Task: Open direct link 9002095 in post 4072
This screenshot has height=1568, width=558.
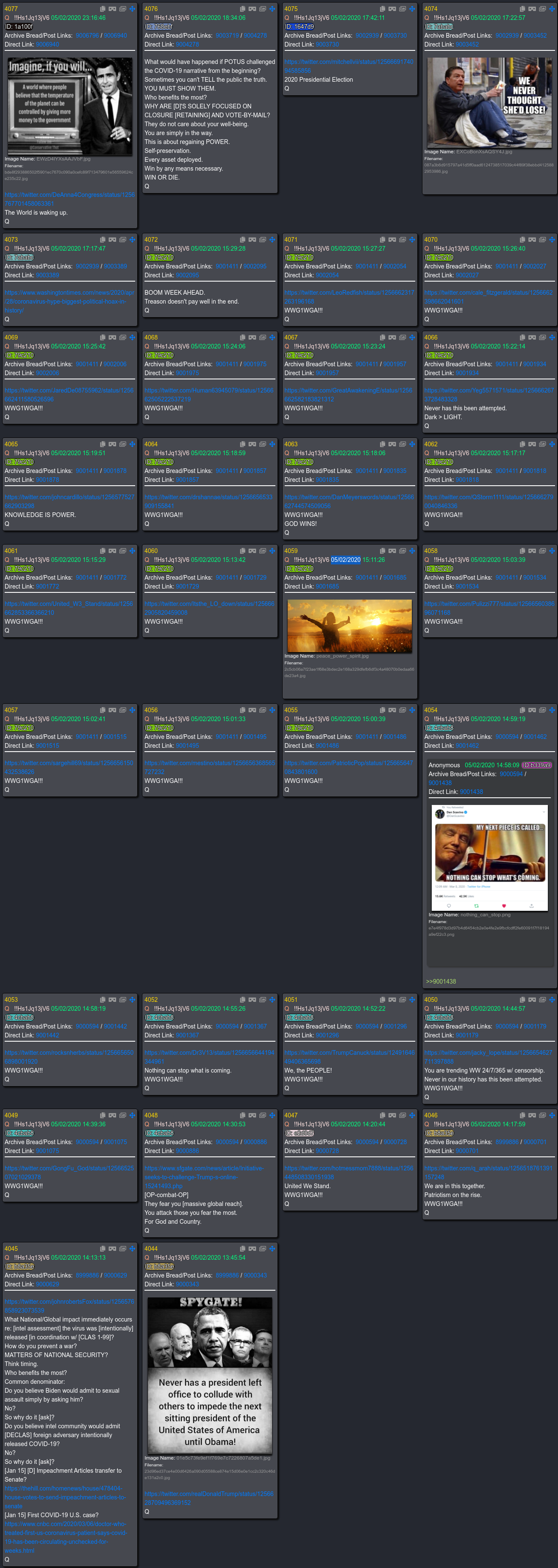Action: (188, 276)
